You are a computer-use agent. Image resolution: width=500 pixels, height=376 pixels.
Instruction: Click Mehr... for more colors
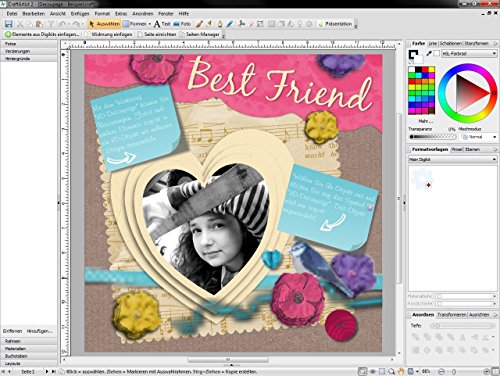[x=425, y=121]
